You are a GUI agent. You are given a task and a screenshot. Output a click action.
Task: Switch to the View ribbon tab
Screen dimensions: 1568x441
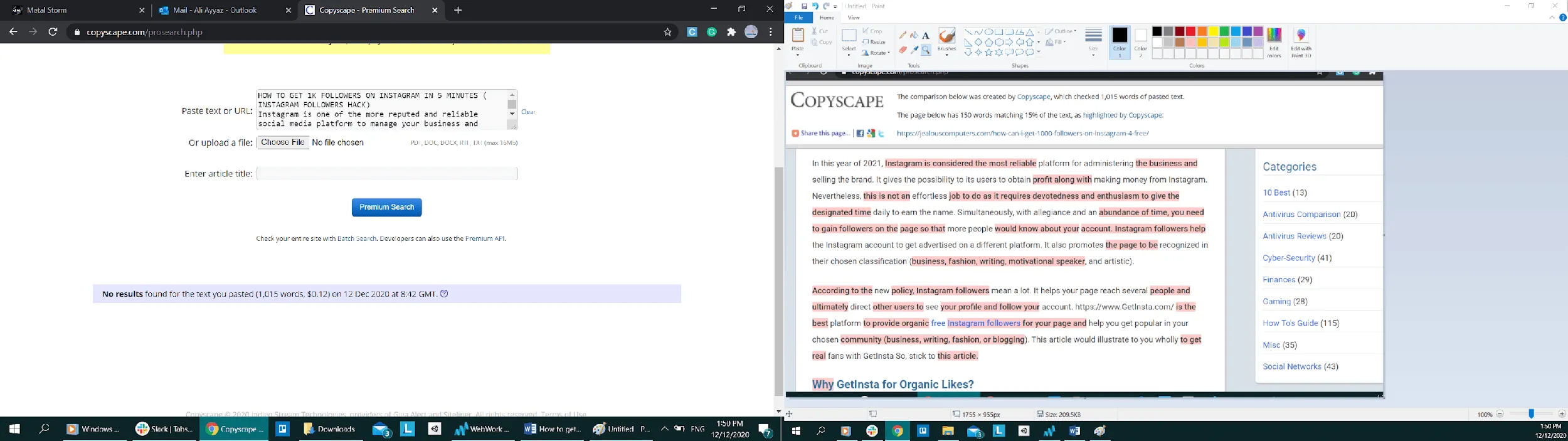(854, 18)
